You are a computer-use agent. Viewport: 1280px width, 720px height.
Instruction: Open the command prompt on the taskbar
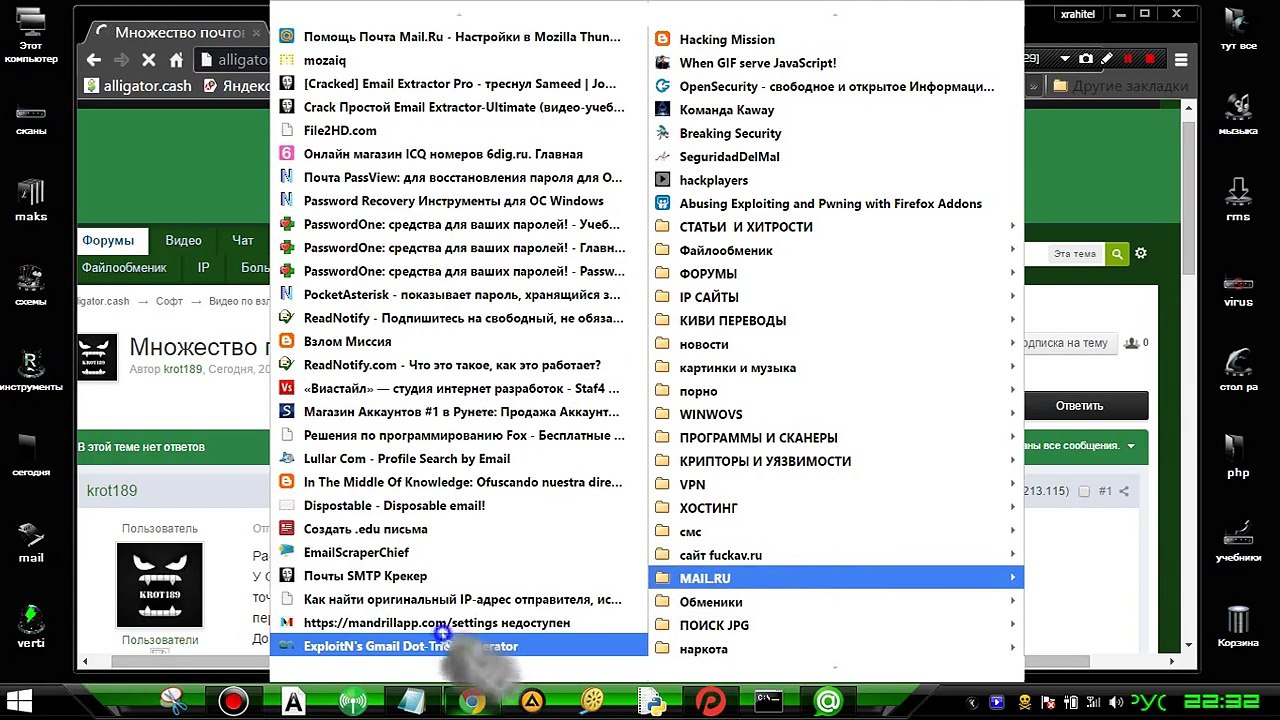tap(768, 701)
